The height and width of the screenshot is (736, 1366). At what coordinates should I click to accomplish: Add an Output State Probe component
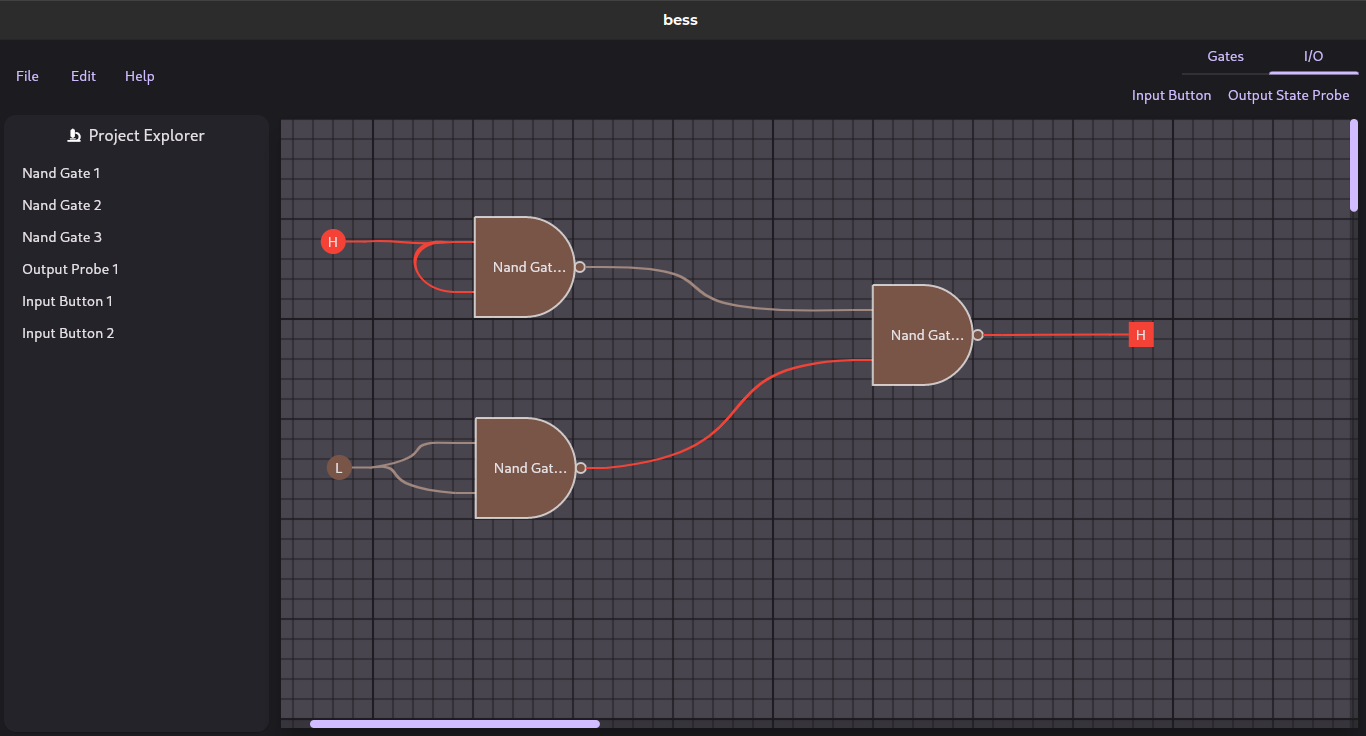point(1288,95)
